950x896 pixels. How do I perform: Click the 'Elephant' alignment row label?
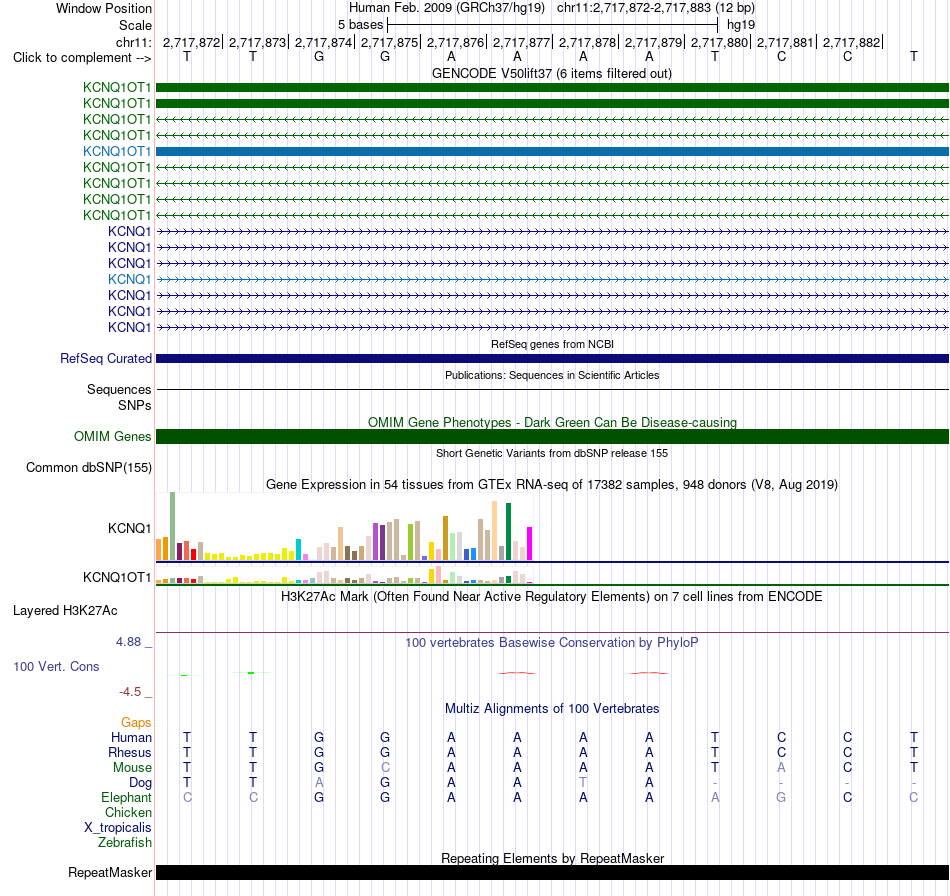pos(127,798)
